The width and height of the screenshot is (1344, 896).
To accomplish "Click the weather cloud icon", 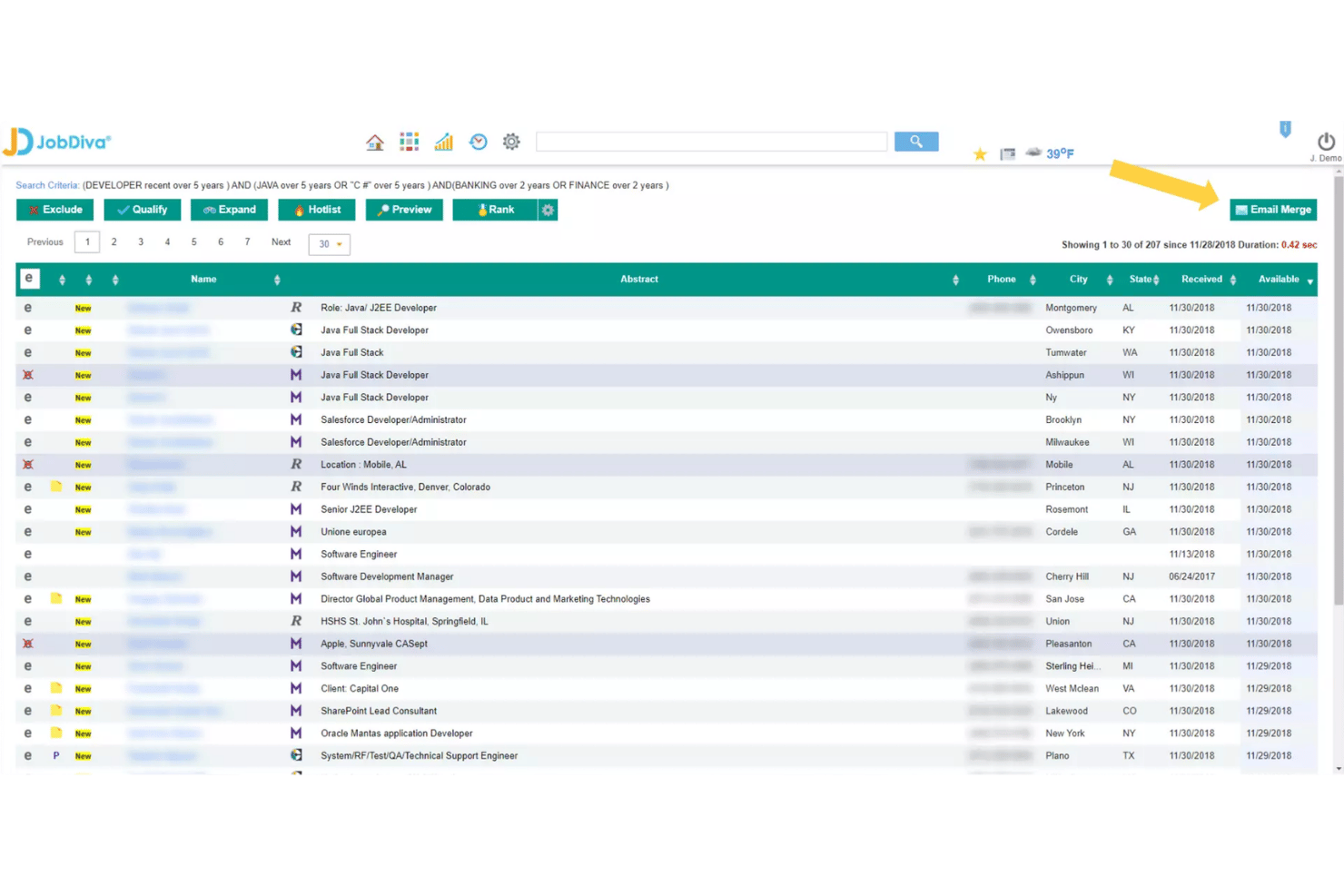I will tap(1033, 153).
